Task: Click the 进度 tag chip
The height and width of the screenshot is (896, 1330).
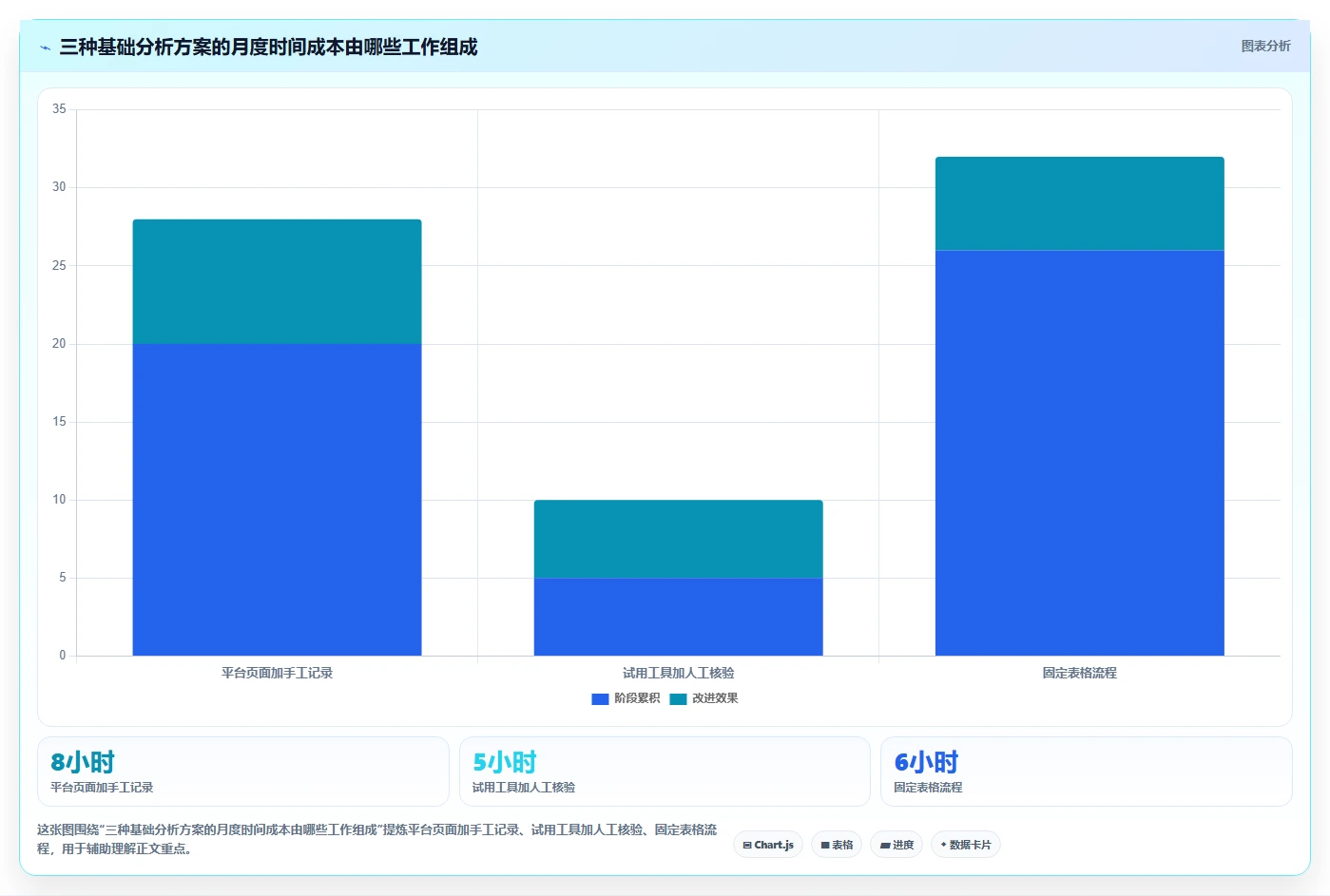Action: click(x=896, y=845)
